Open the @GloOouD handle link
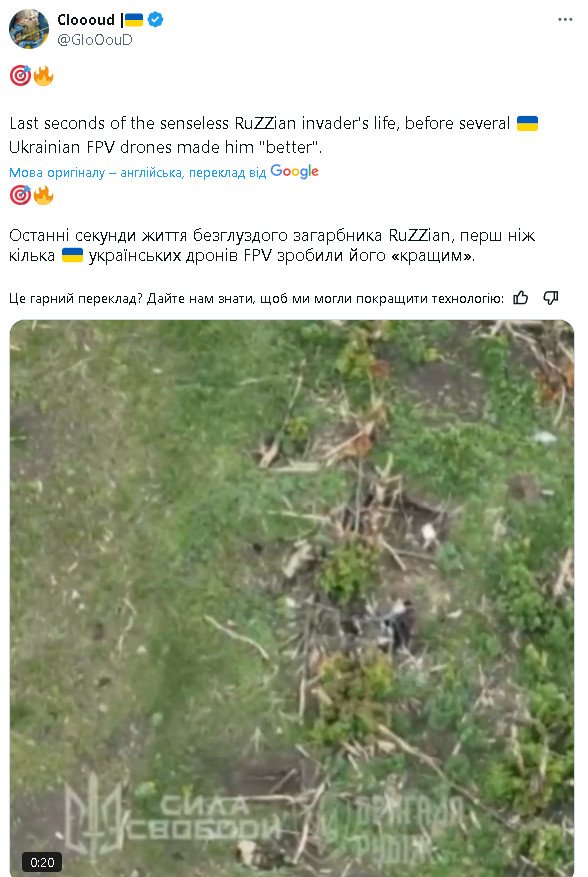The width and height of the screenshot is (588, 877). point(95,40)
